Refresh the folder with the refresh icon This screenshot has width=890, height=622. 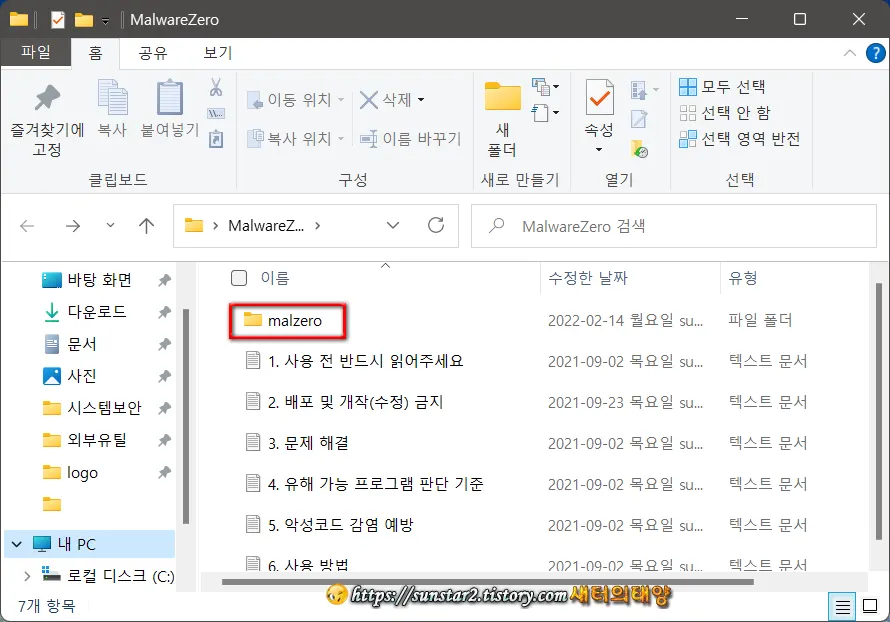[435, 226]
